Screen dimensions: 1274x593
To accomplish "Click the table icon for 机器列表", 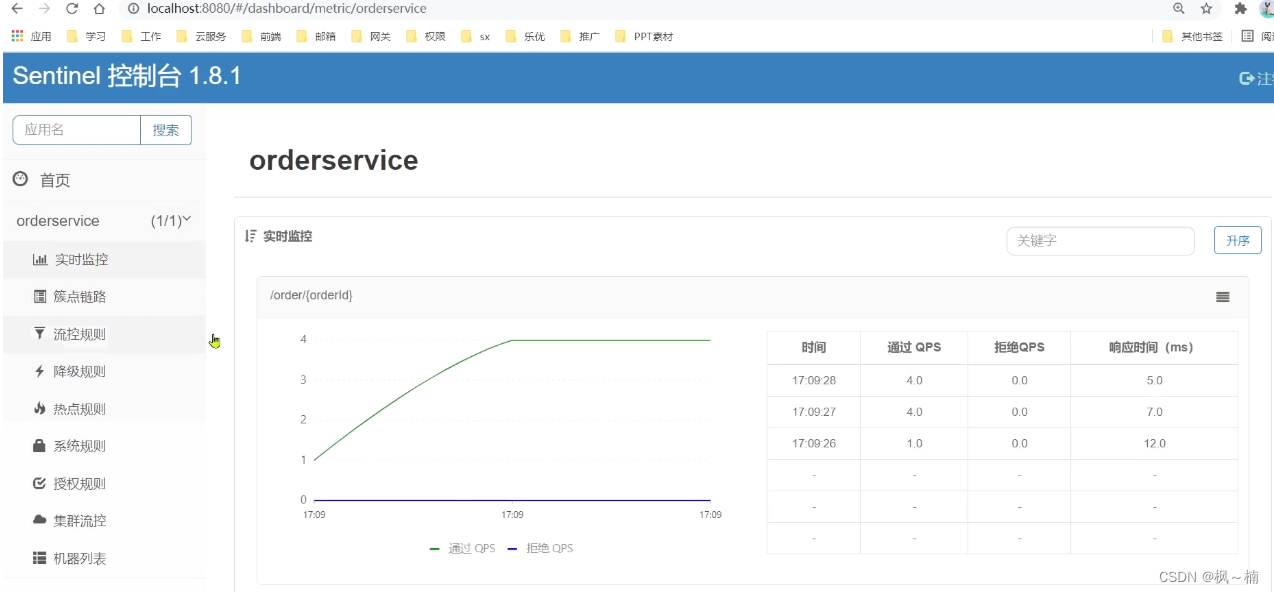I will point(40,558).
